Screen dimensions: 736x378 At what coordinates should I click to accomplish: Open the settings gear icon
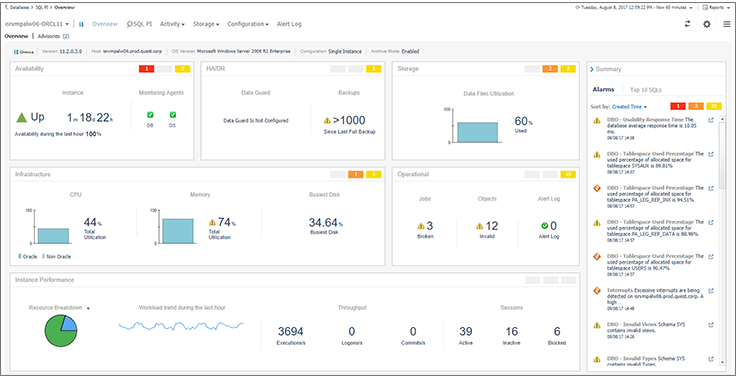pyautogui.click(x=706, y=24)
